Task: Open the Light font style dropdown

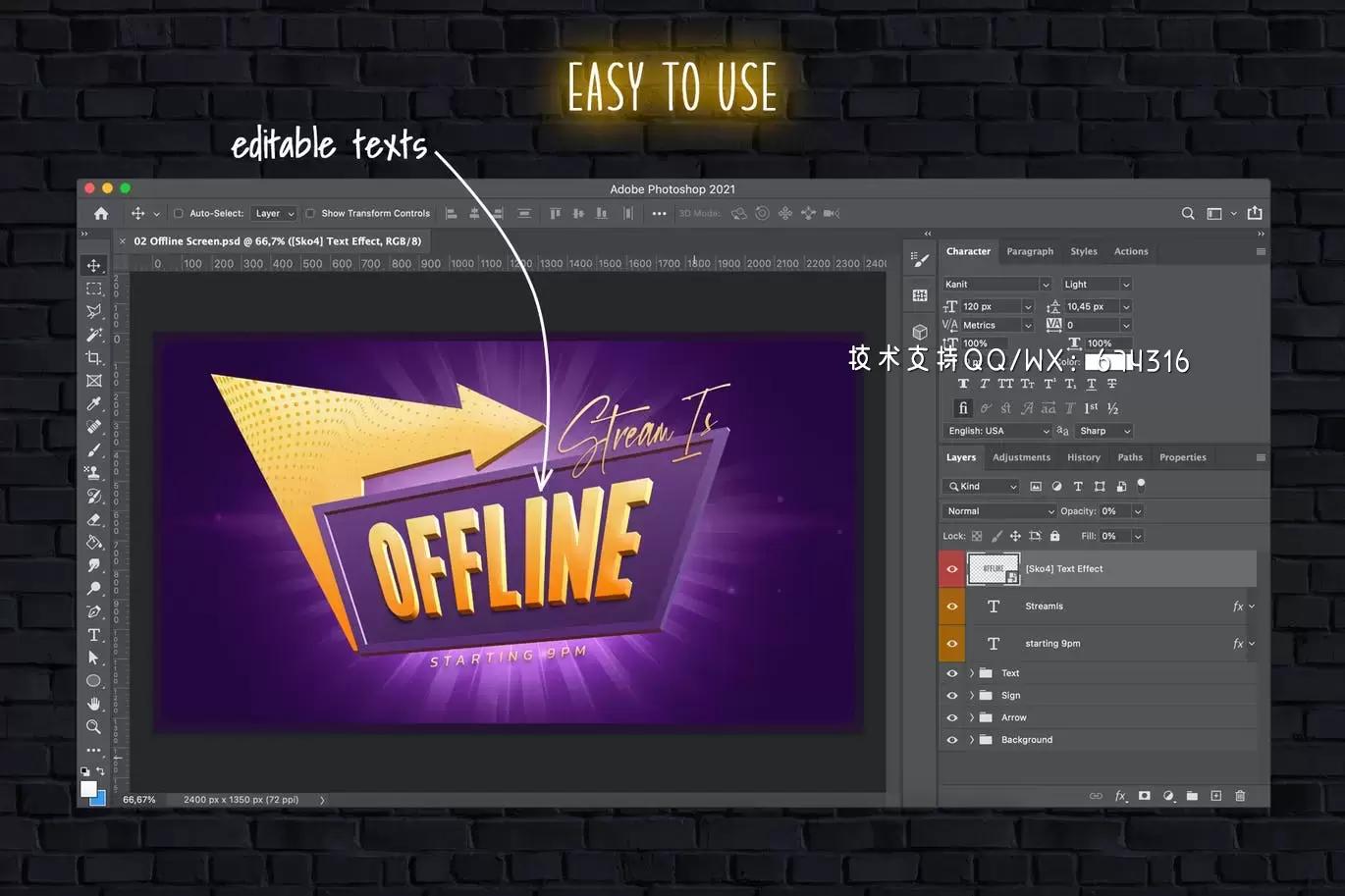Action: tap(1097, 285)
